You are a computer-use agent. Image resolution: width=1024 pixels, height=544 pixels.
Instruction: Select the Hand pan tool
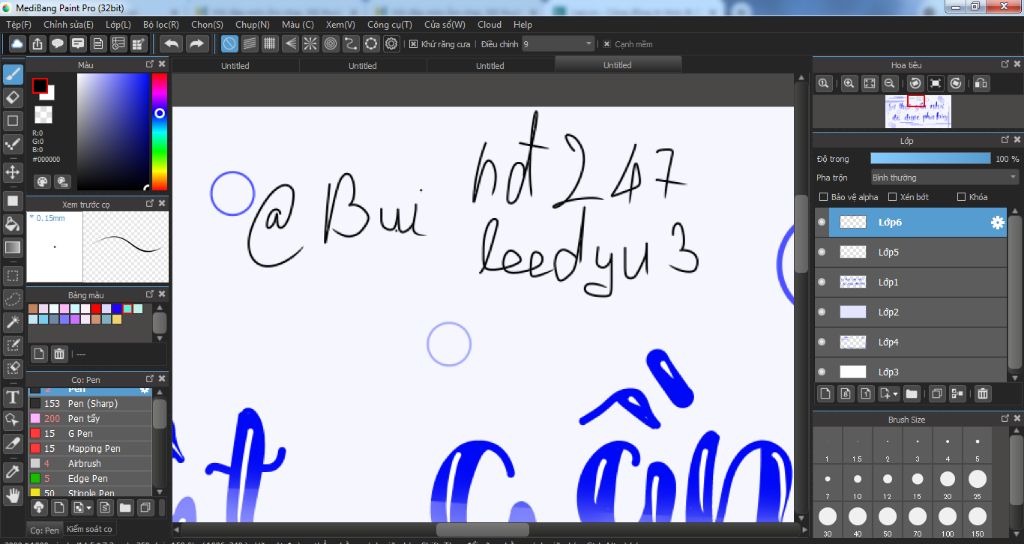point(12,496)
